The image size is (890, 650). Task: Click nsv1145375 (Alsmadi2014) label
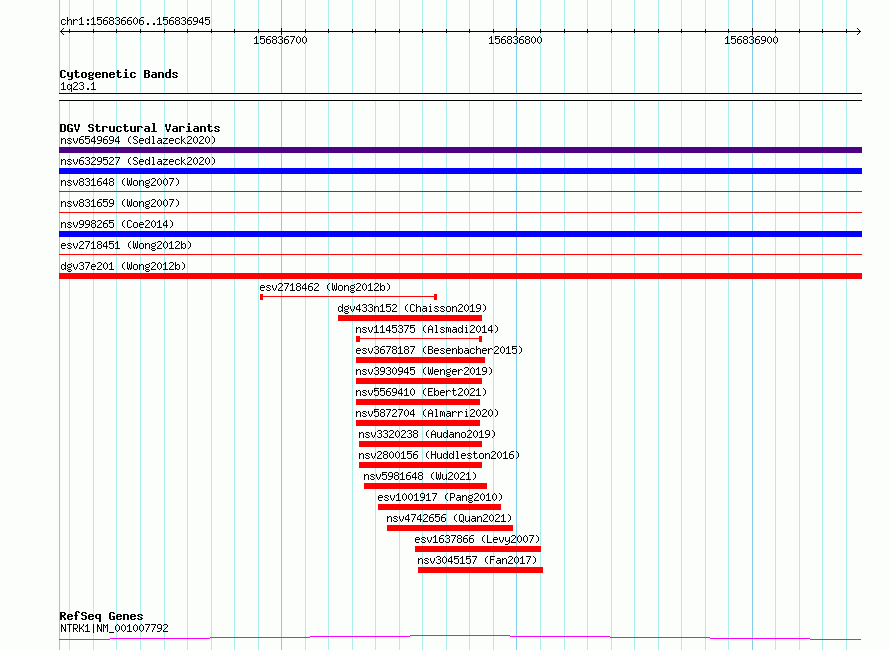click(427, 329)
